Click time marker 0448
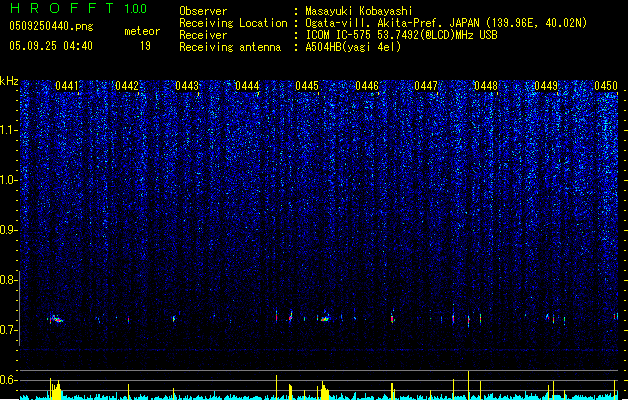 (x=486, y=86)
